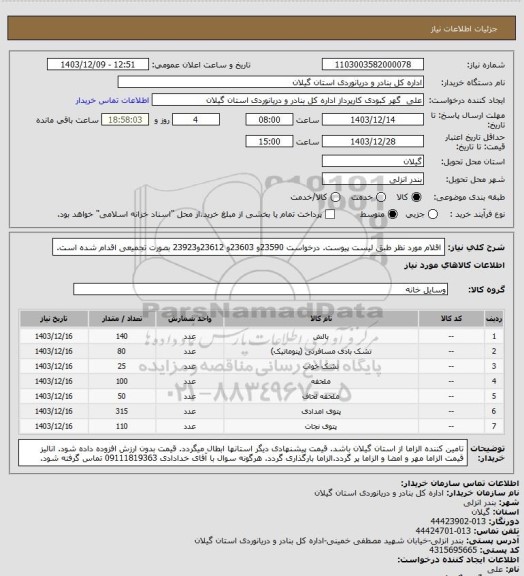Click the remaining time counter 18:58:03
This screenshot has width=524, height=576.
click(125, 120)
